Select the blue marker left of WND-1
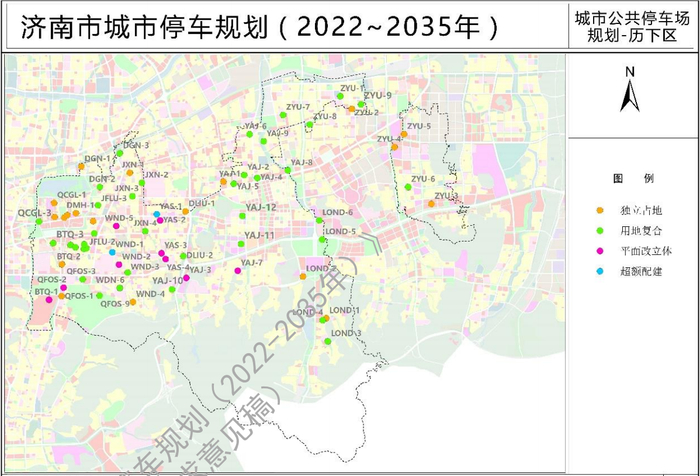 point(112,252)
